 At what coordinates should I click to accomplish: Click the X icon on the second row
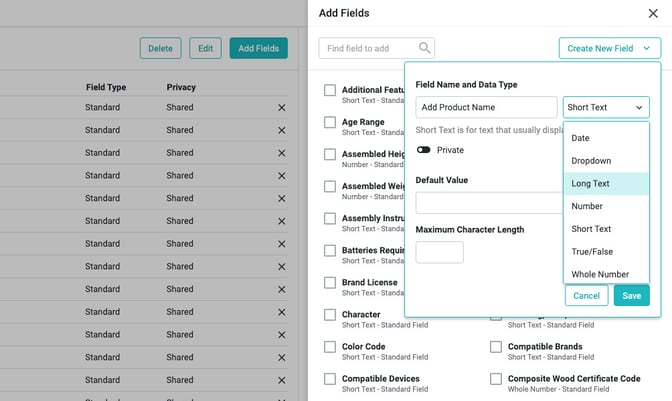point(281,130)
